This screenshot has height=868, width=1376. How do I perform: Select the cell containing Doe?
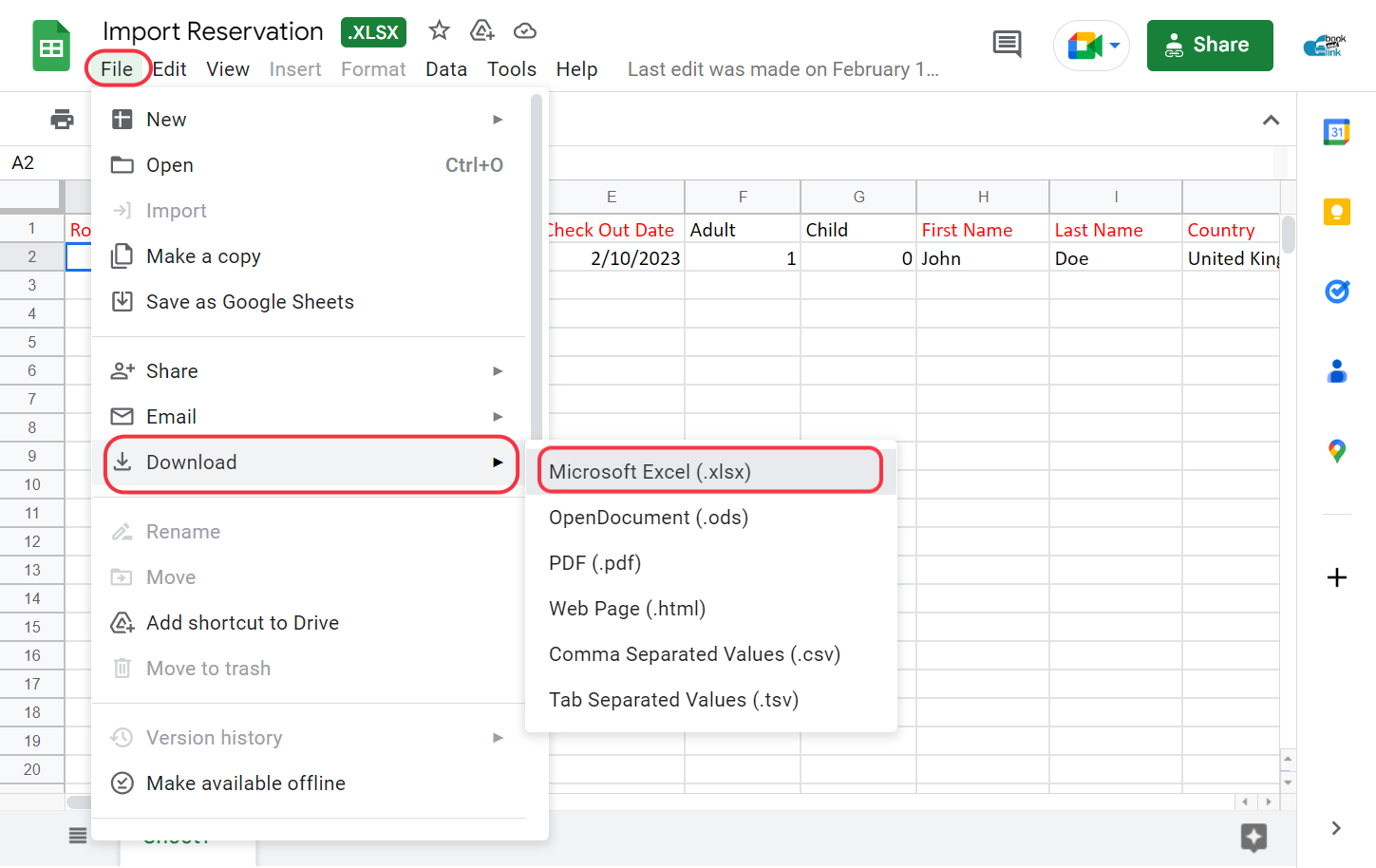point(1116,258)
